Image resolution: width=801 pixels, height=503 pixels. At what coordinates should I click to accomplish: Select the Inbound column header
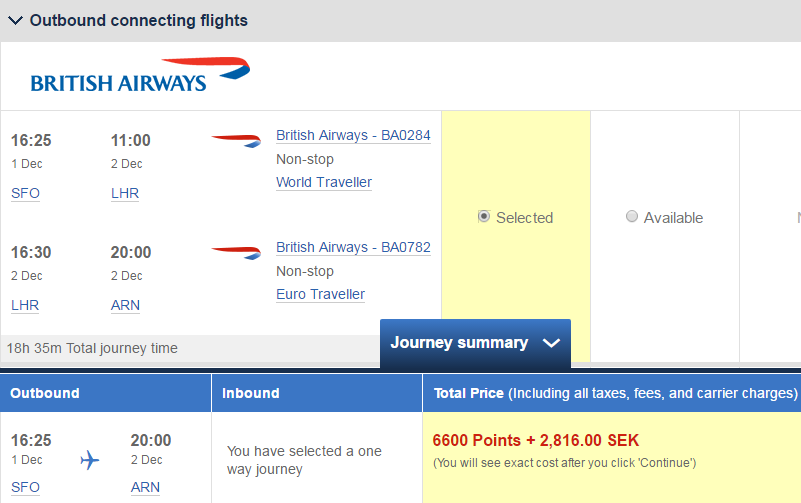[x=251, y=393]
